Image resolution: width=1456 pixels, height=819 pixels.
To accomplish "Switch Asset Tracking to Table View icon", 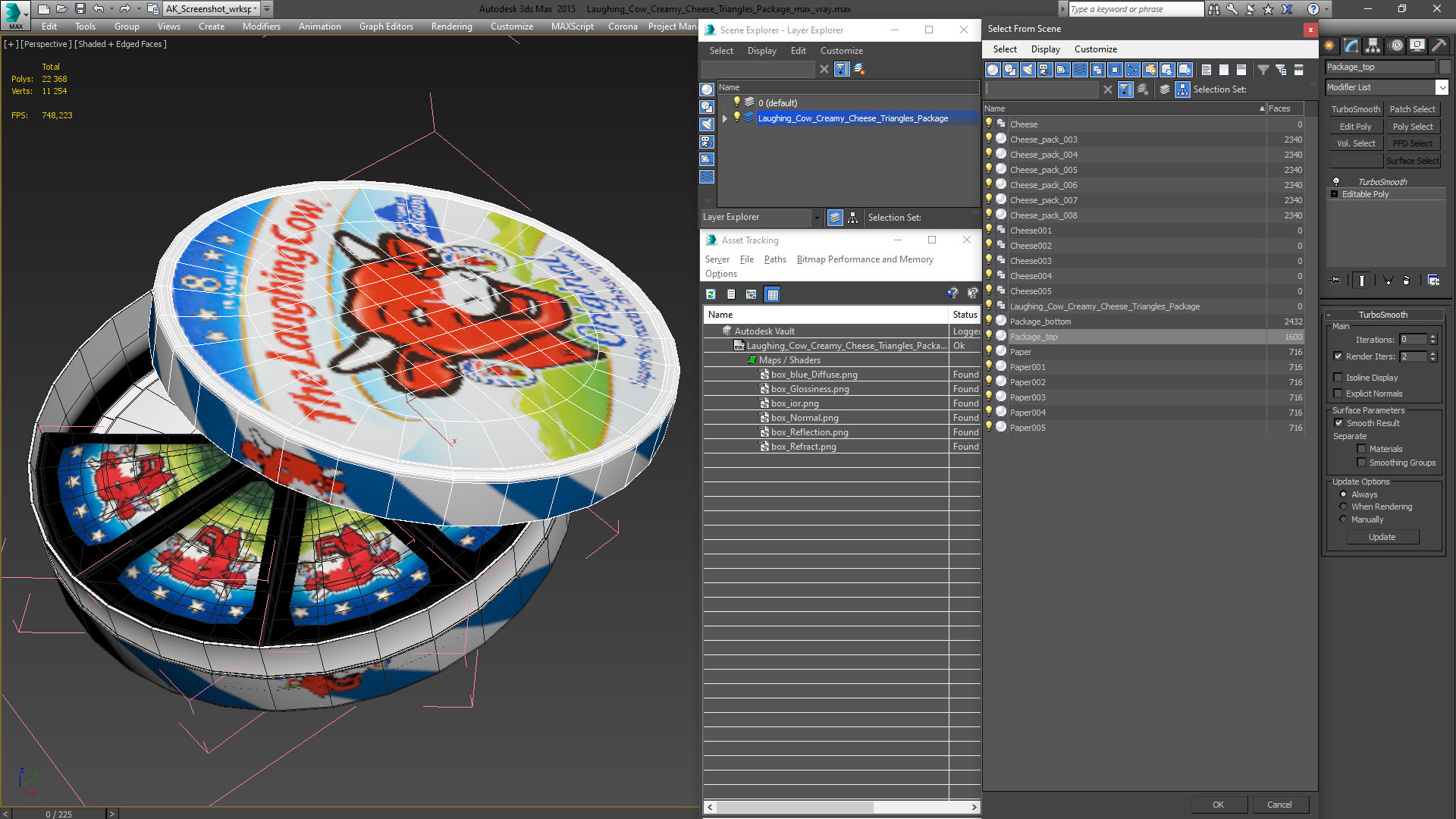I will (x=773, y=294).
